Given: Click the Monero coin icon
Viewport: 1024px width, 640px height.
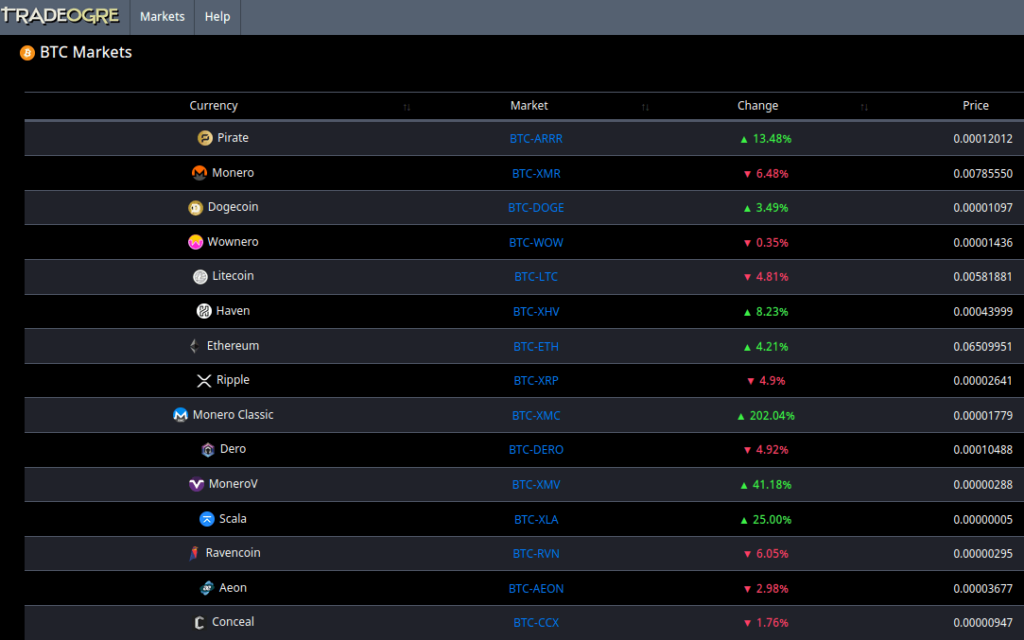Looking at the screenshot, I should coord(199,173).
